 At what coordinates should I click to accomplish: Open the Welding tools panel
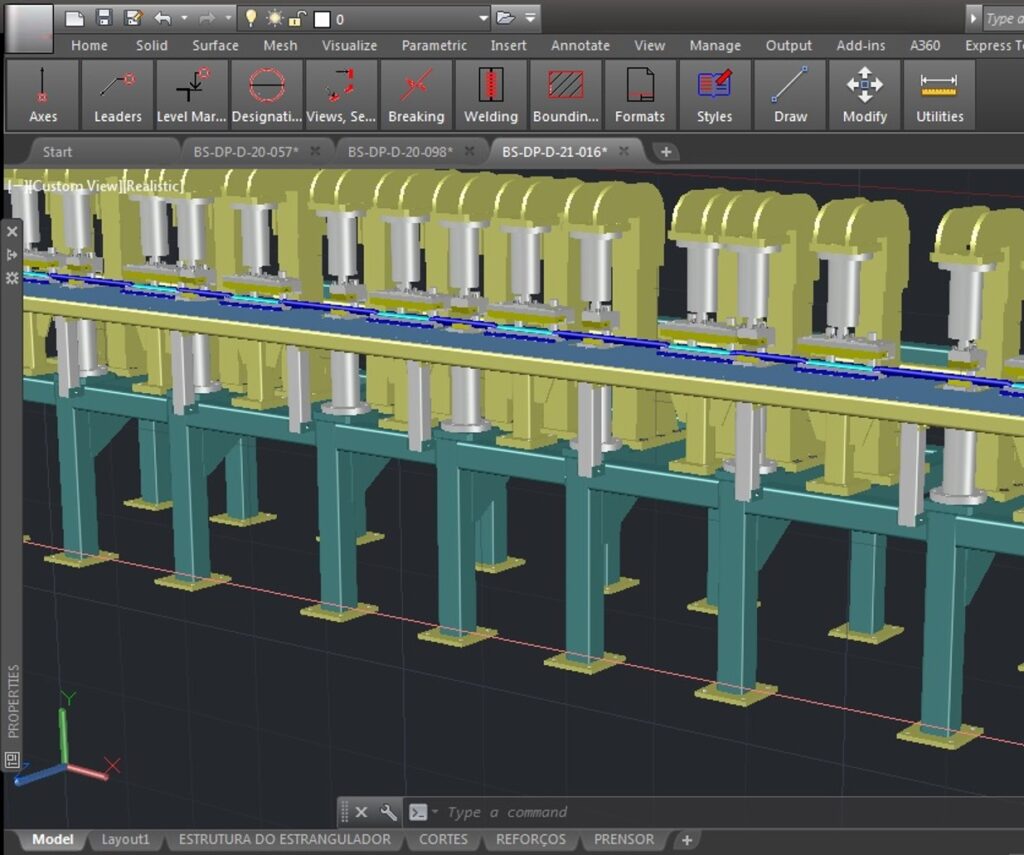point(490,95)
